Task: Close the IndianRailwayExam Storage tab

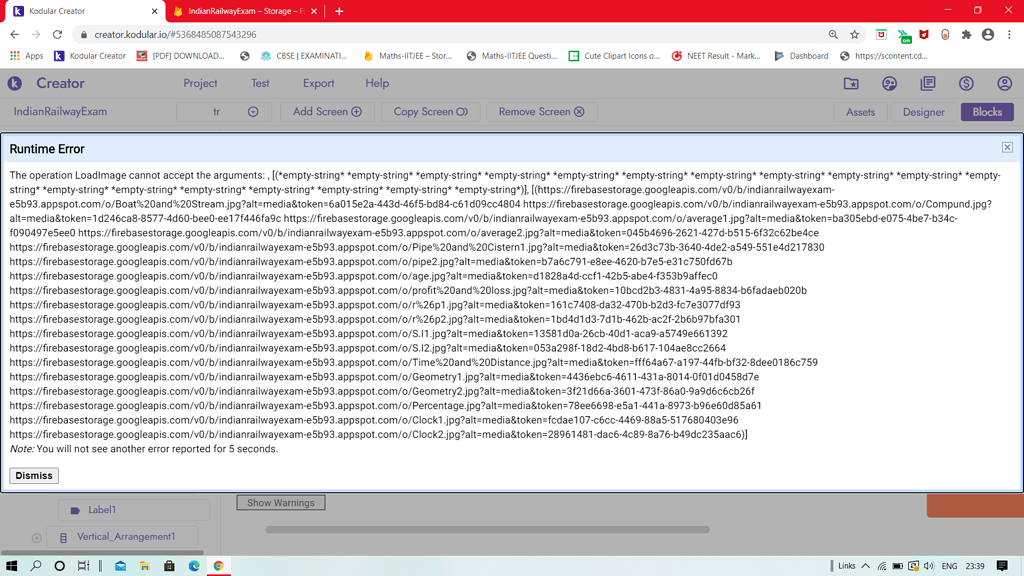Action: pos(314,11)
